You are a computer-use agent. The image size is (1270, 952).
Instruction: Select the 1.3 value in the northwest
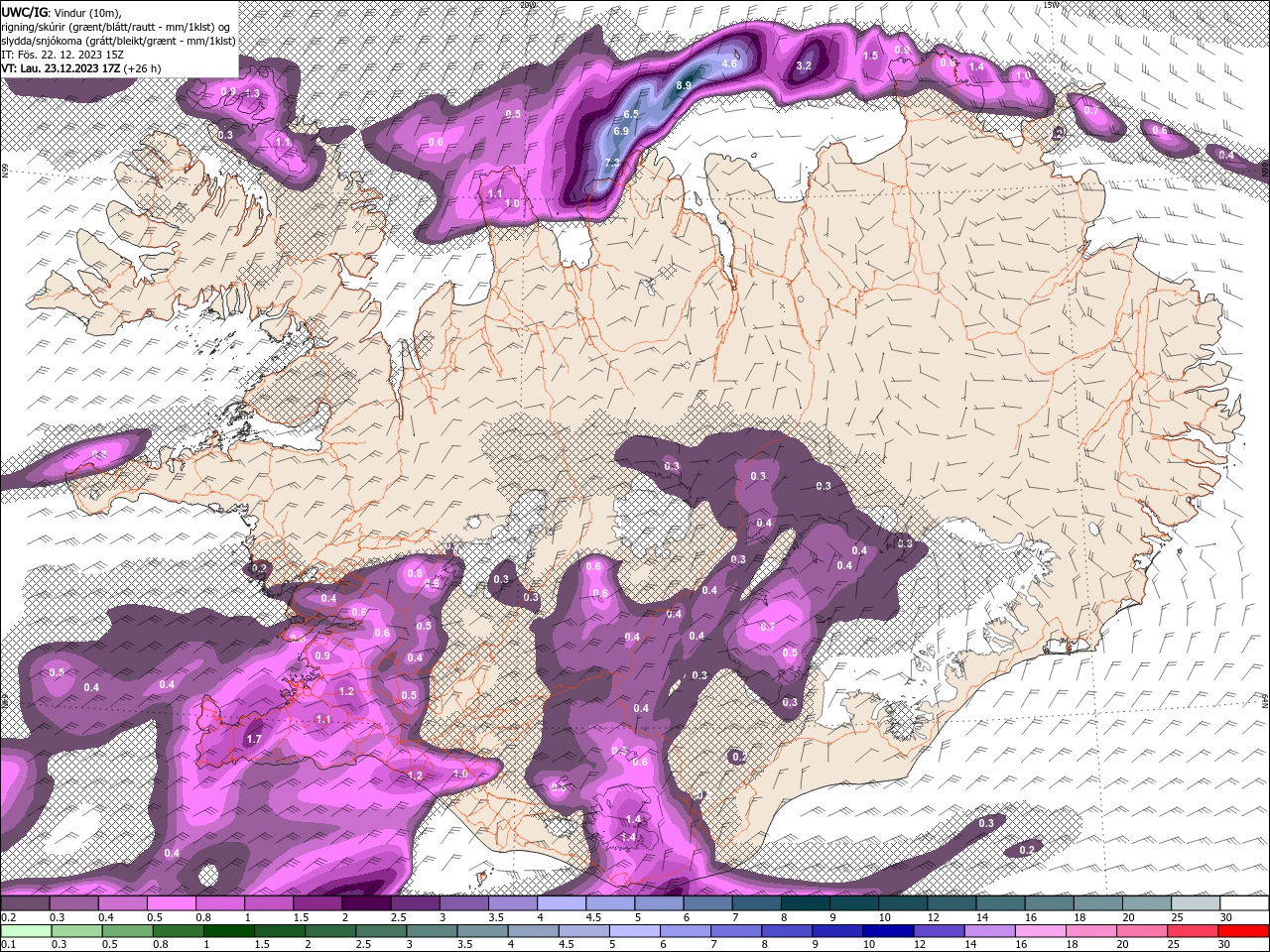[x=252, y=93]
